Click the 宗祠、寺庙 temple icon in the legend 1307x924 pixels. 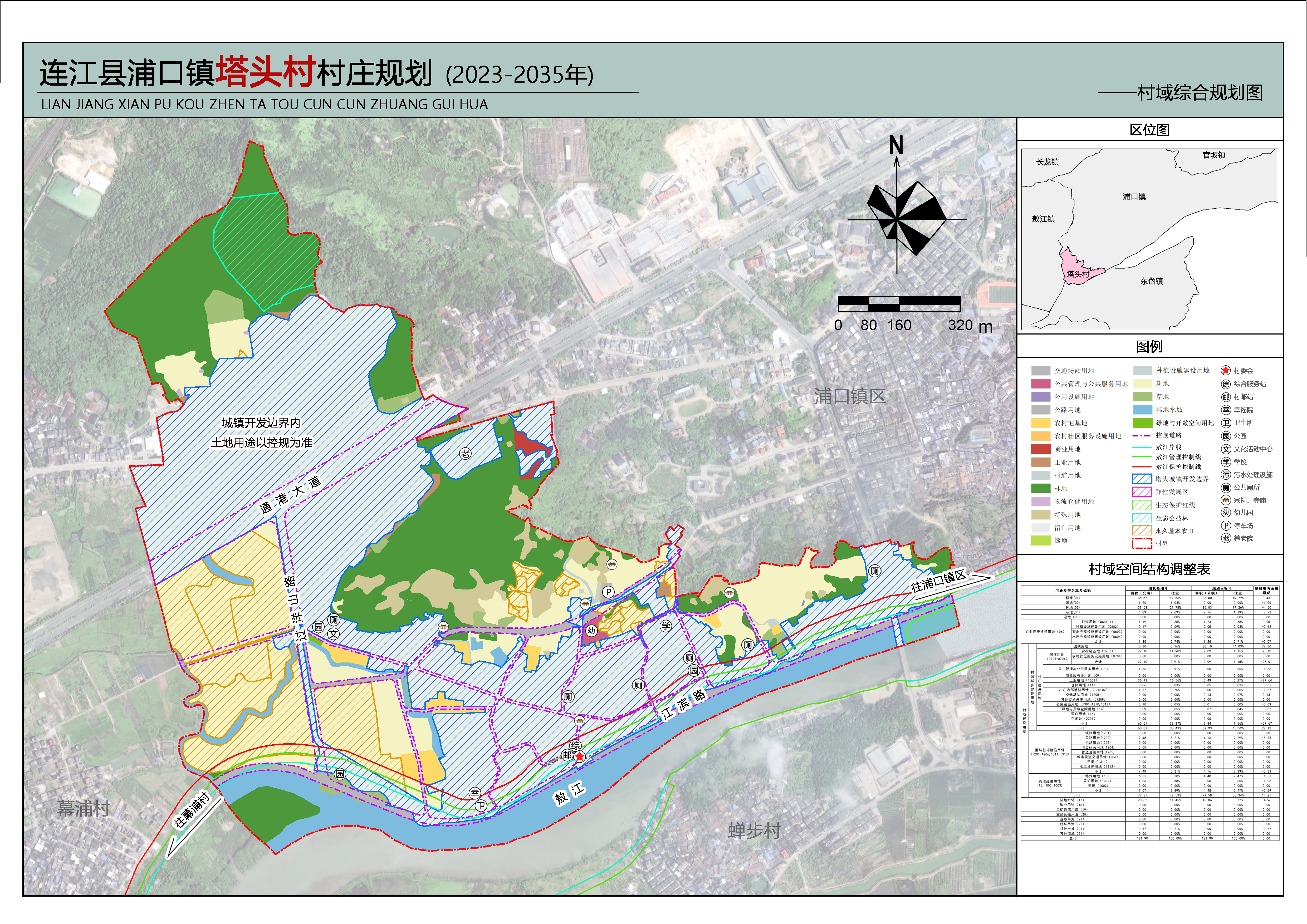(1226, 500)
